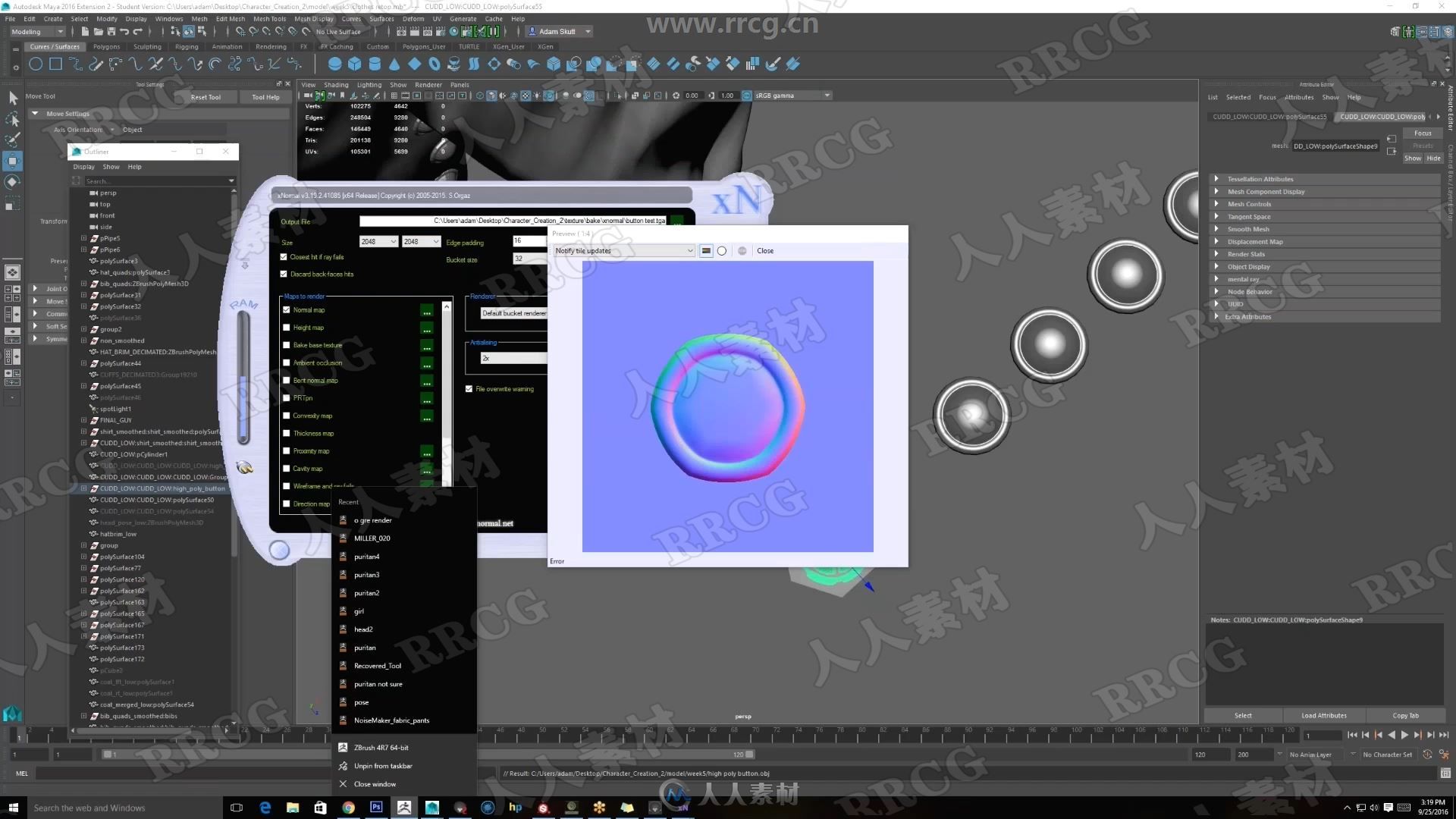Select the NURBS circle shelf icon

[36, 64]
